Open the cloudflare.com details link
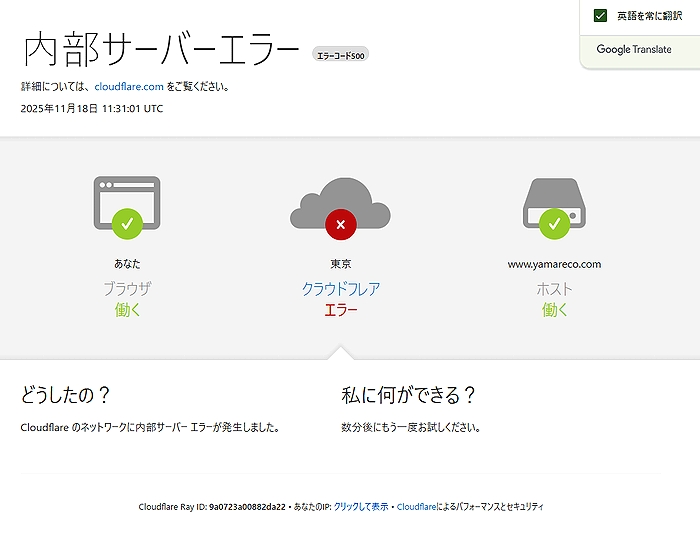700x548 pixels. pos(129,87)
